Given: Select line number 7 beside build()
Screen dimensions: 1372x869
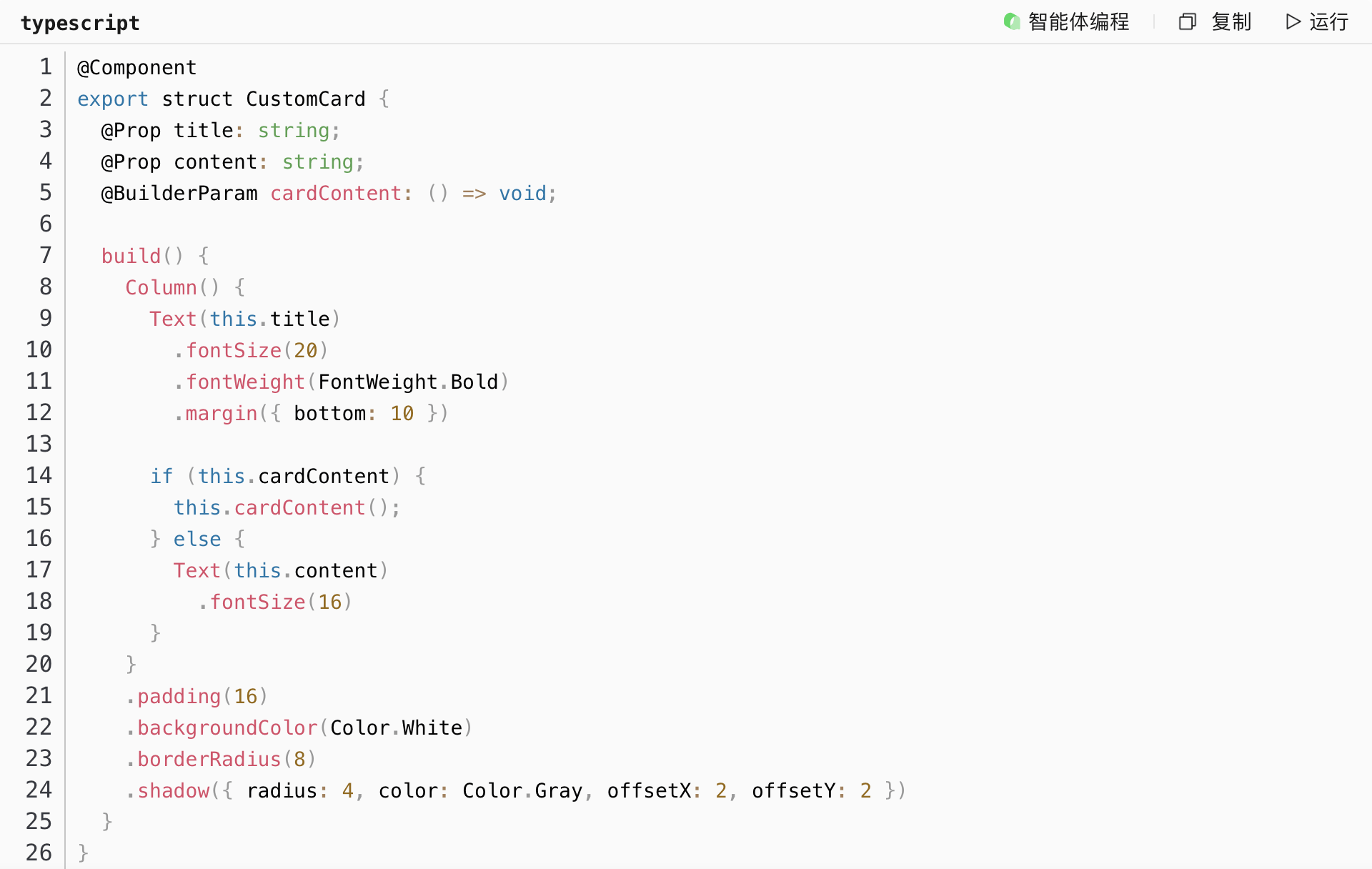Looking at the screenshot, I should tap(46, 255).
